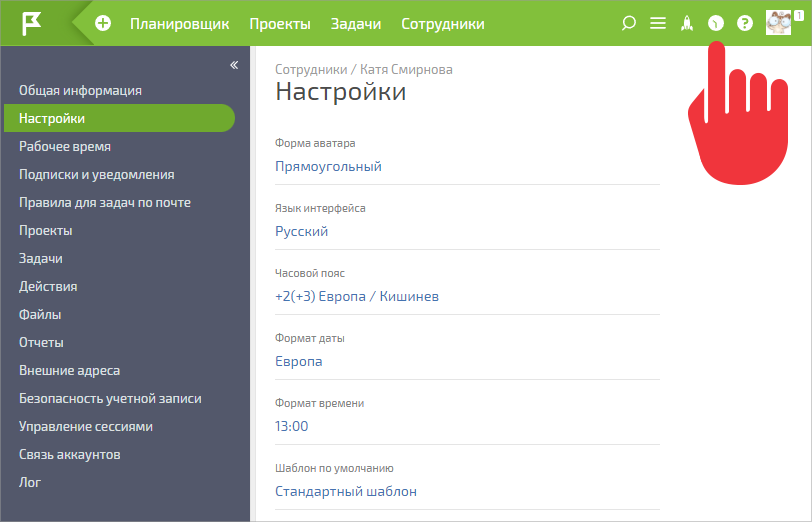Open Проекты in top menu
The height and width of the screenshot is (522, 812).
pyautogui.click(x=280, y=24)
